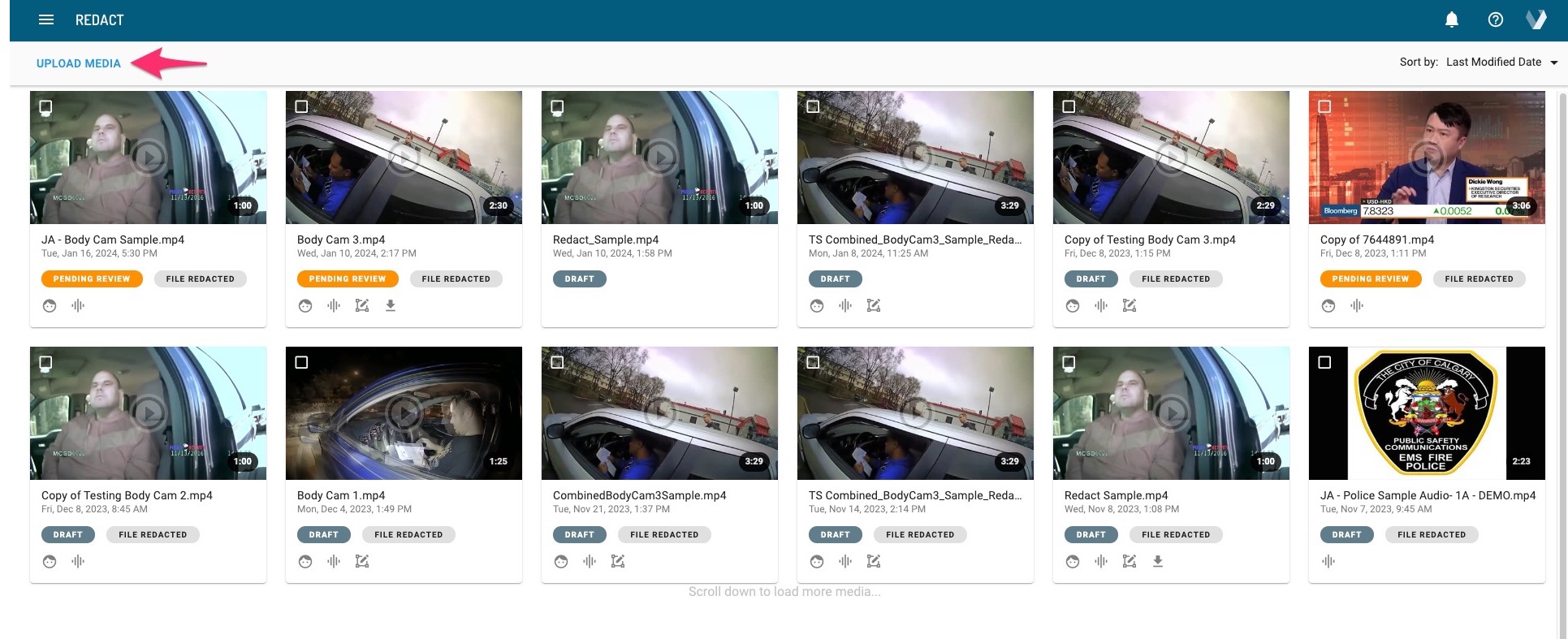1568x639 pixels.
Task: Open the help question mark icon
Action: (x=1495, y=19)
